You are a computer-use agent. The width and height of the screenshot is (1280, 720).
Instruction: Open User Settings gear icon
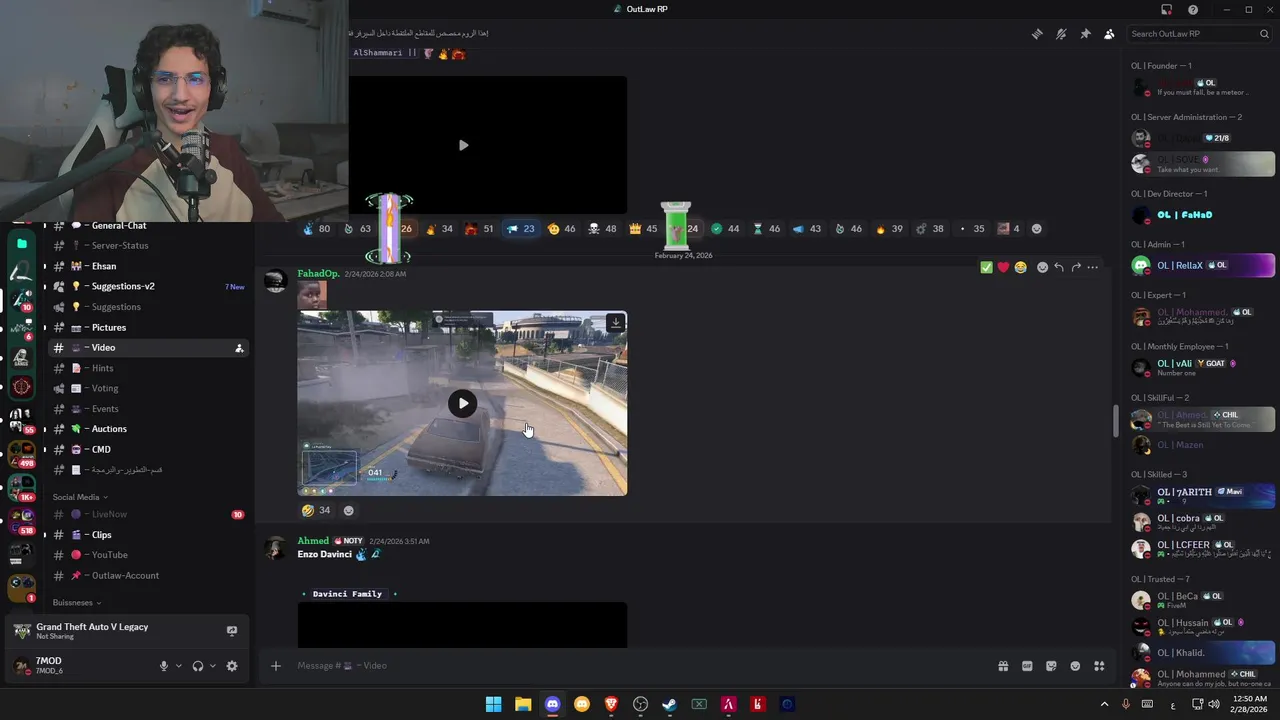232,666
